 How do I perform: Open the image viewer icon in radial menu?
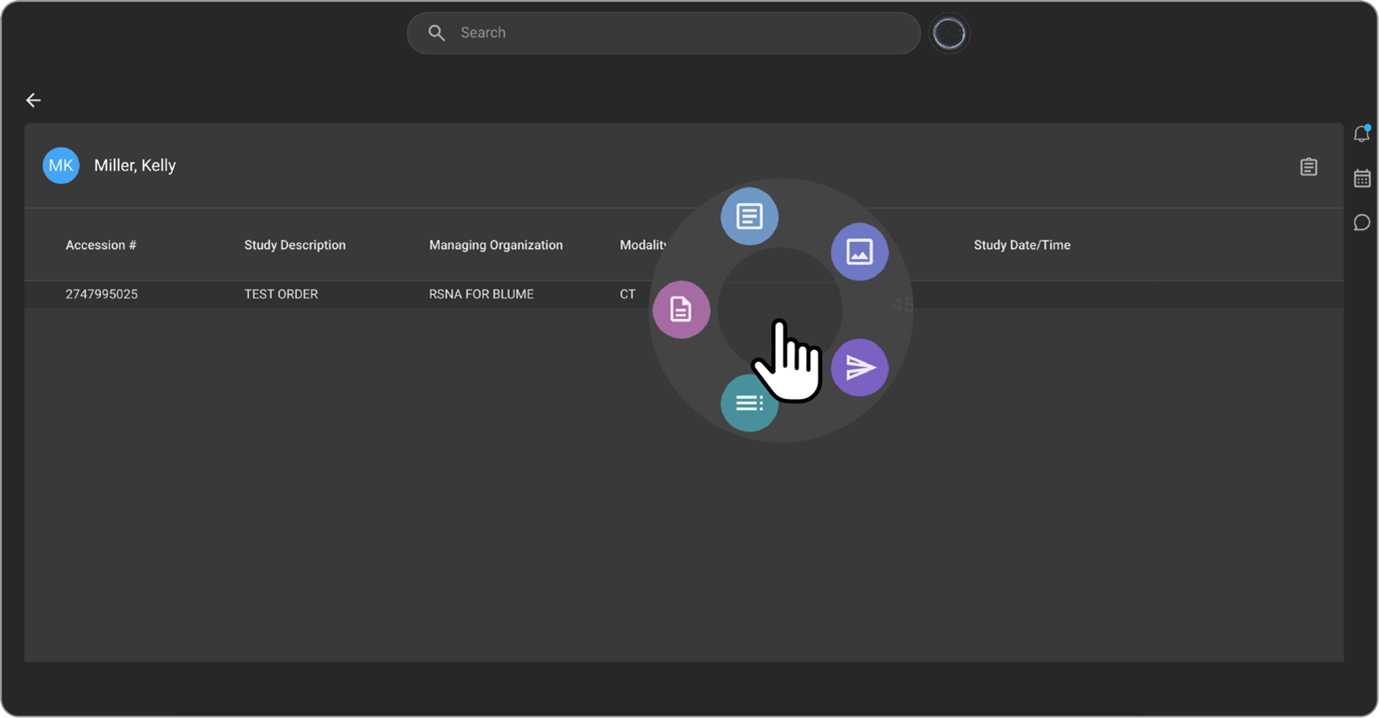[x=859, y=252]
